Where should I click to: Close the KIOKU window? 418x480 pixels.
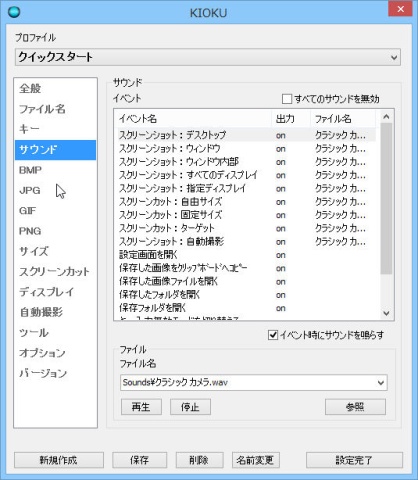401,9
